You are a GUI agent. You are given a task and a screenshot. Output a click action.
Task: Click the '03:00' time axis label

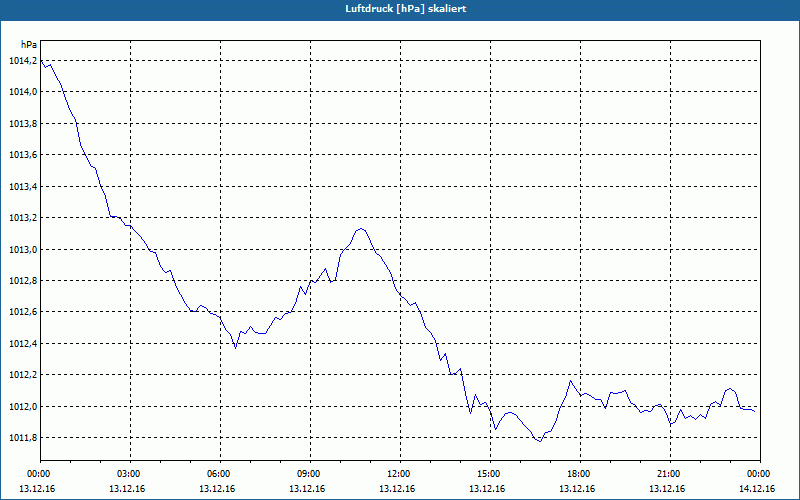[x=130, y=474]
